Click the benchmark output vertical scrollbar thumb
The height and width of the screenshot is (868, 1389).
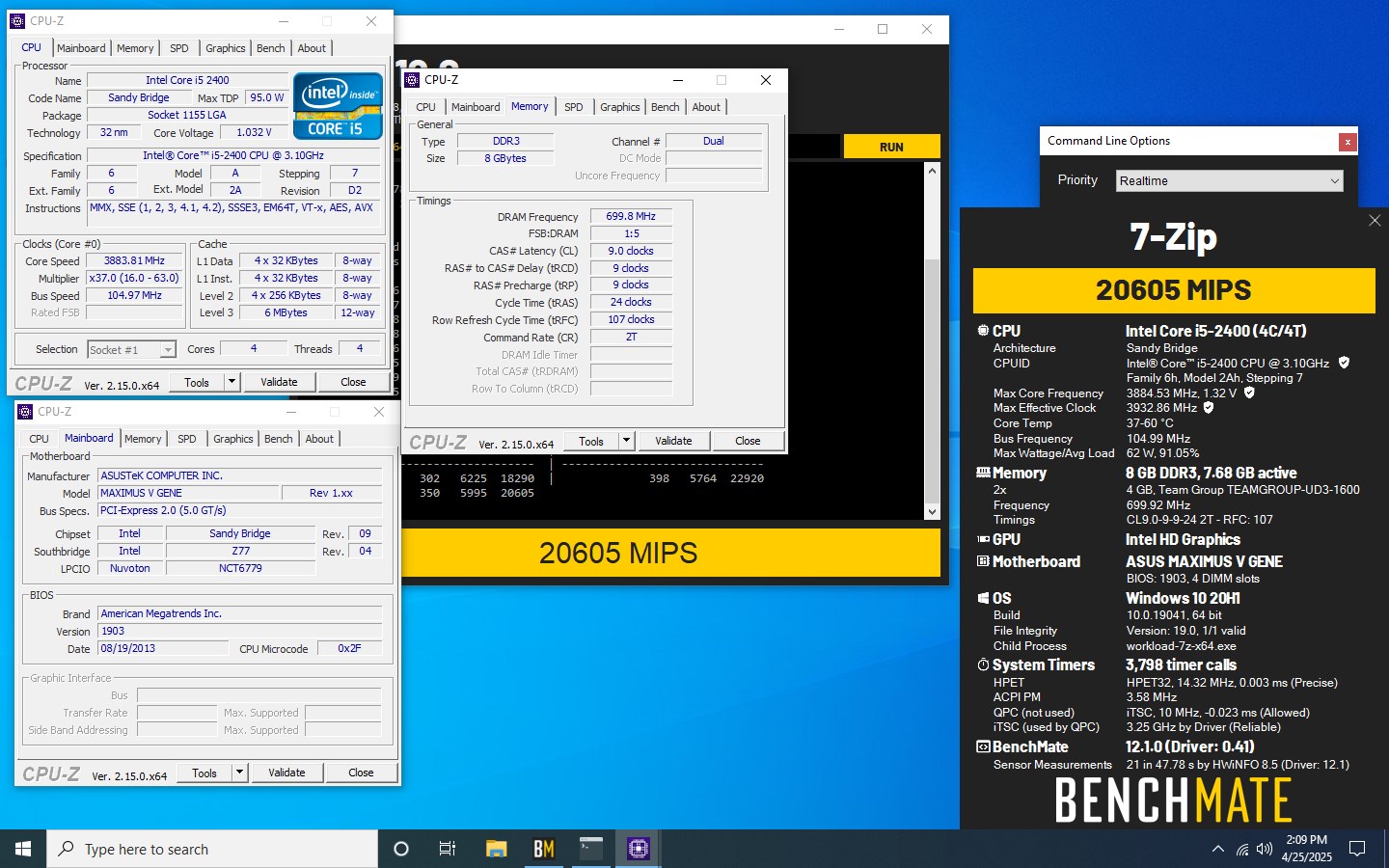(932, 381)
